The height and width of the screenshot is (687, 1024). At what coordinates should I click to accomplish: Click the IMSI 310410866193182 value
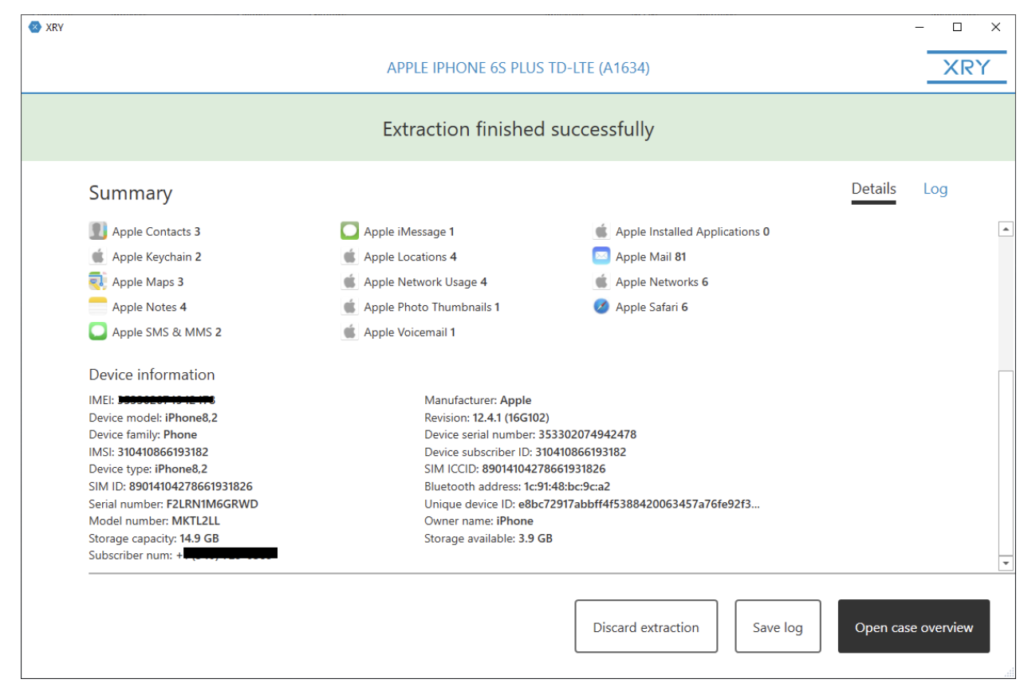163,452
